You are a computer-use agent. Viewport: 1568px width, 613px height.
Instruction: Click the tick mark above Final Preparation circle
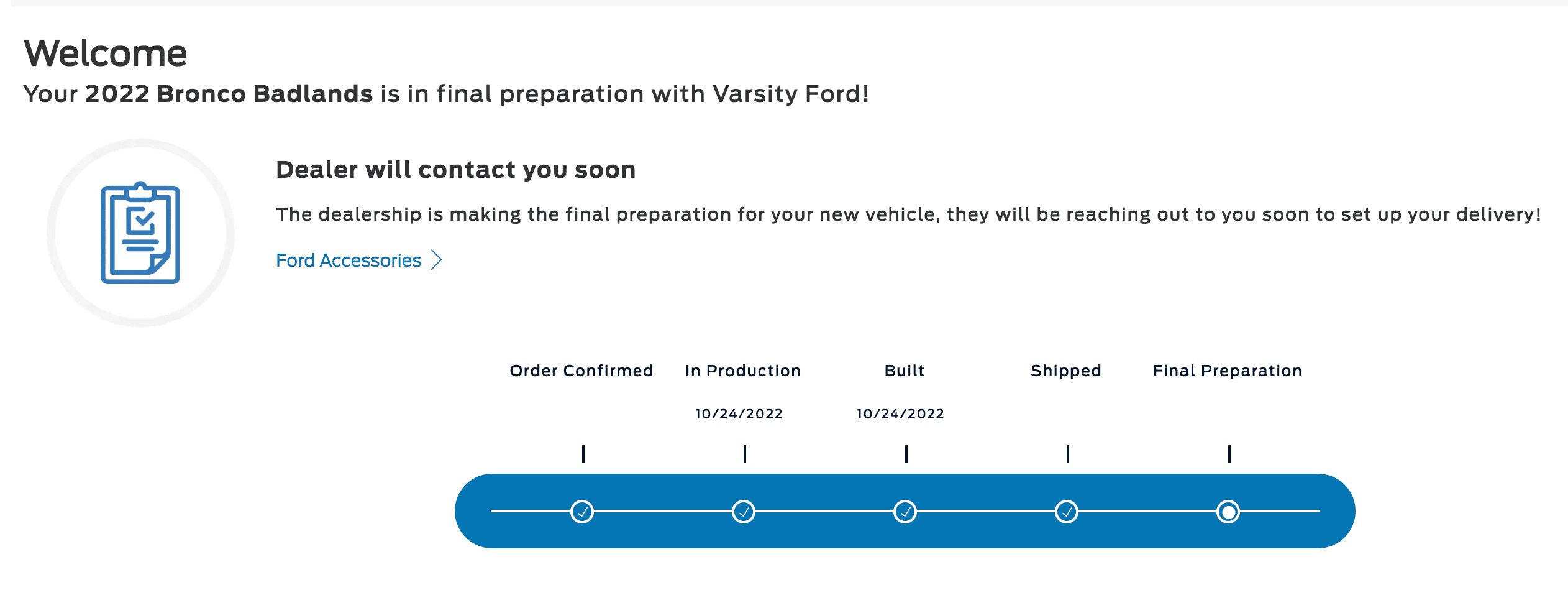(x=1229, y=454)
